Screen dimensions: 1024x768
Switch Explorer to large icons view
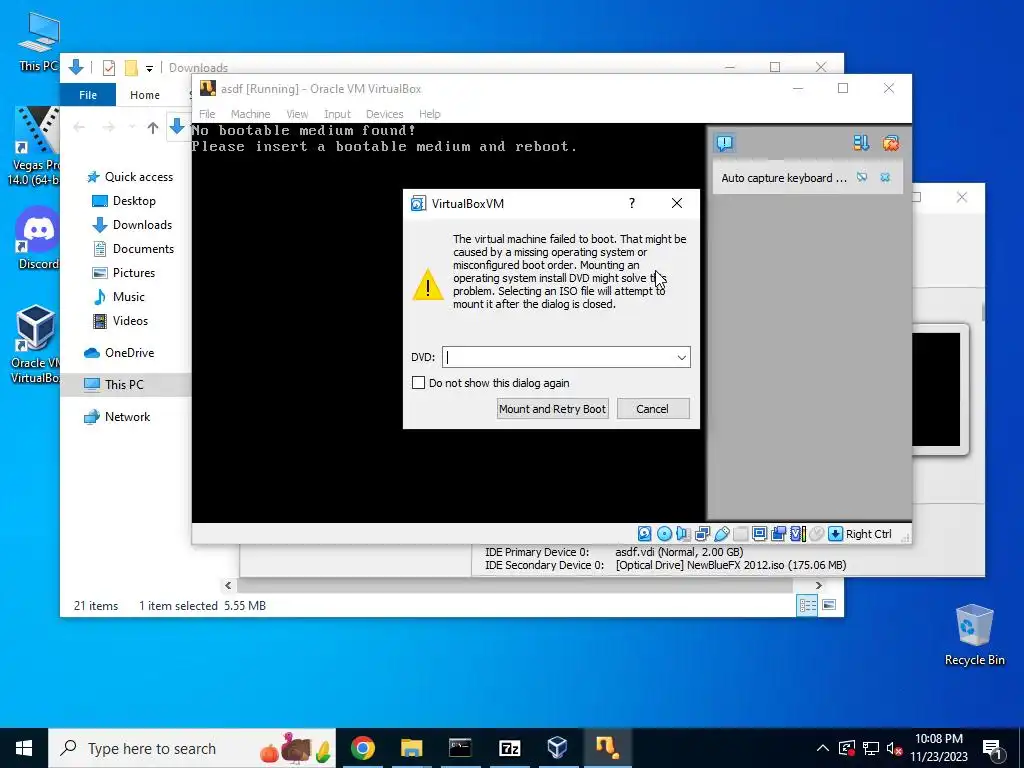(x=829, y=605)
